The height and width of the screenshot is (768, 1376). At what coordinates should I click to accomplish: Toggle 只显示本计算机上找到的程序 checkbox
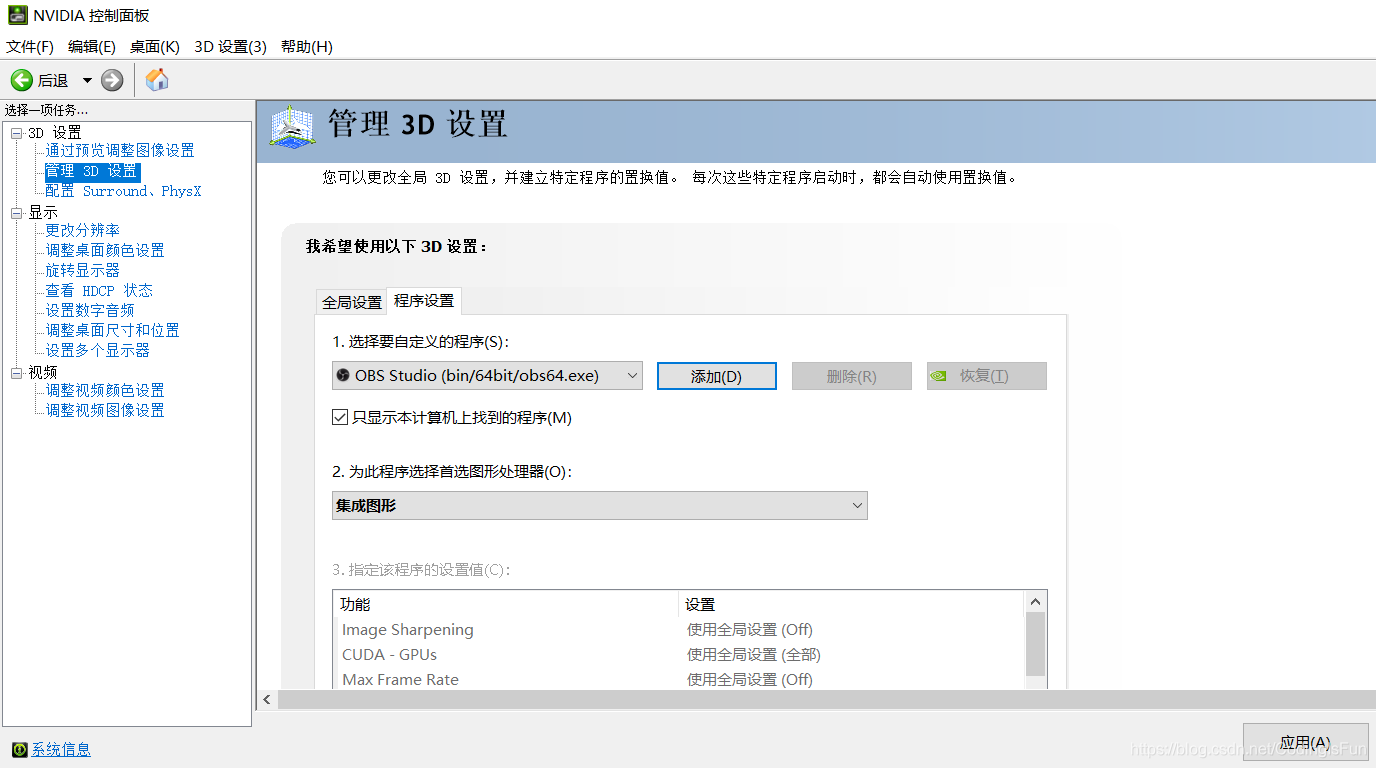tap(340, 417)
